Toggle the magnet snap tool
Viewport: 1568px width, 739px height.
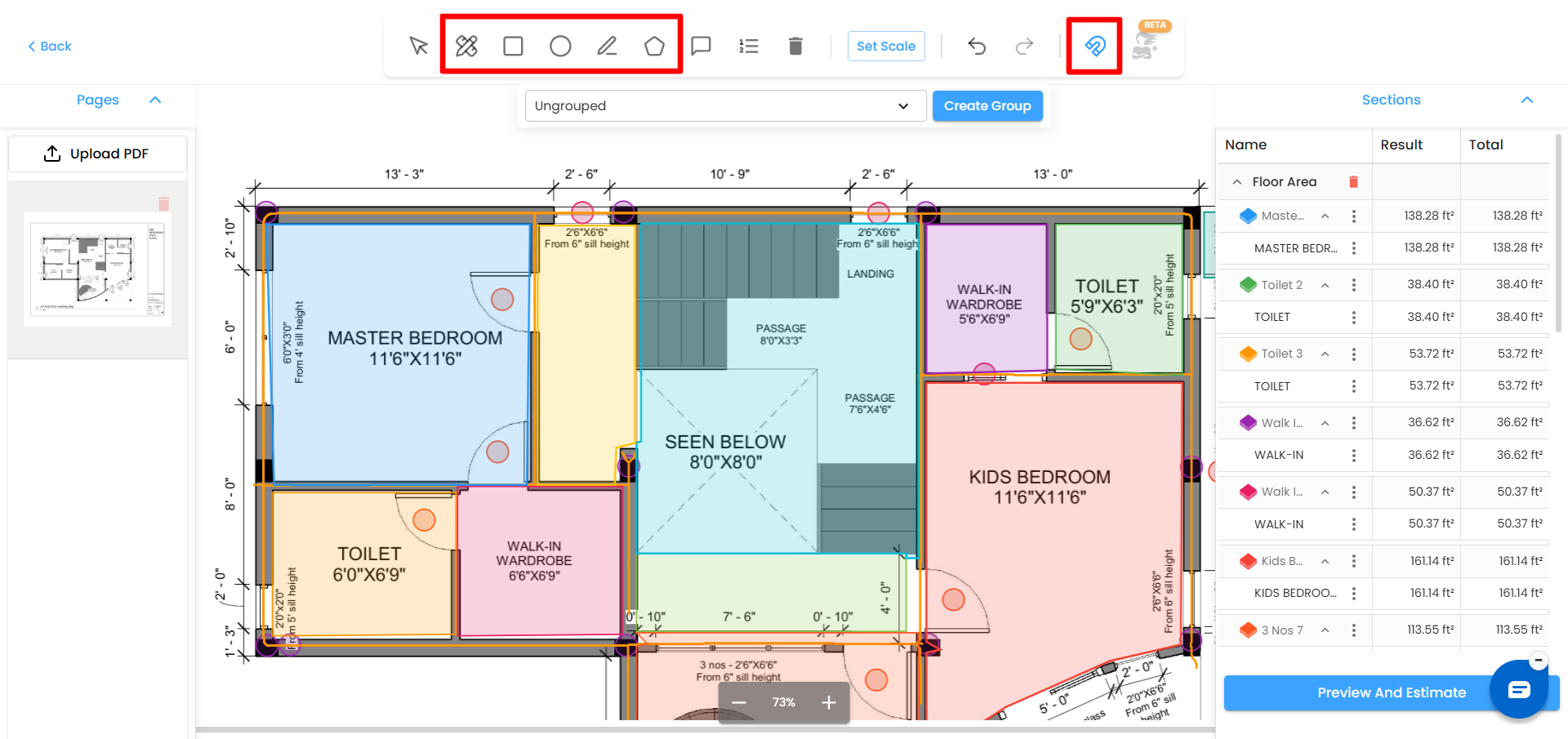pyautogui.click(x=1094, y=46)
